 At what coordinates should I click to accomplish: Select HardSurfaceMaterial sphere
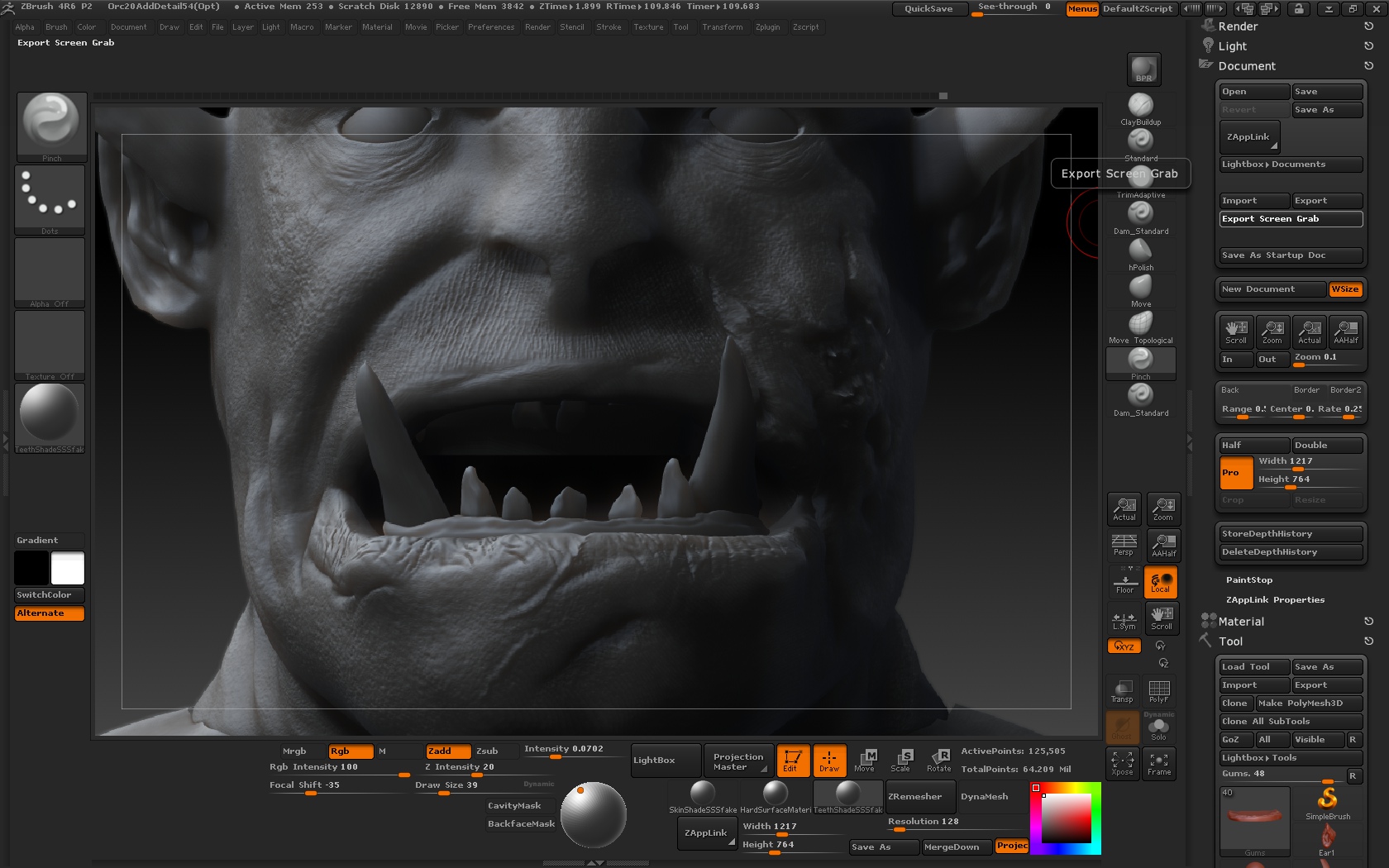(776, 797)
